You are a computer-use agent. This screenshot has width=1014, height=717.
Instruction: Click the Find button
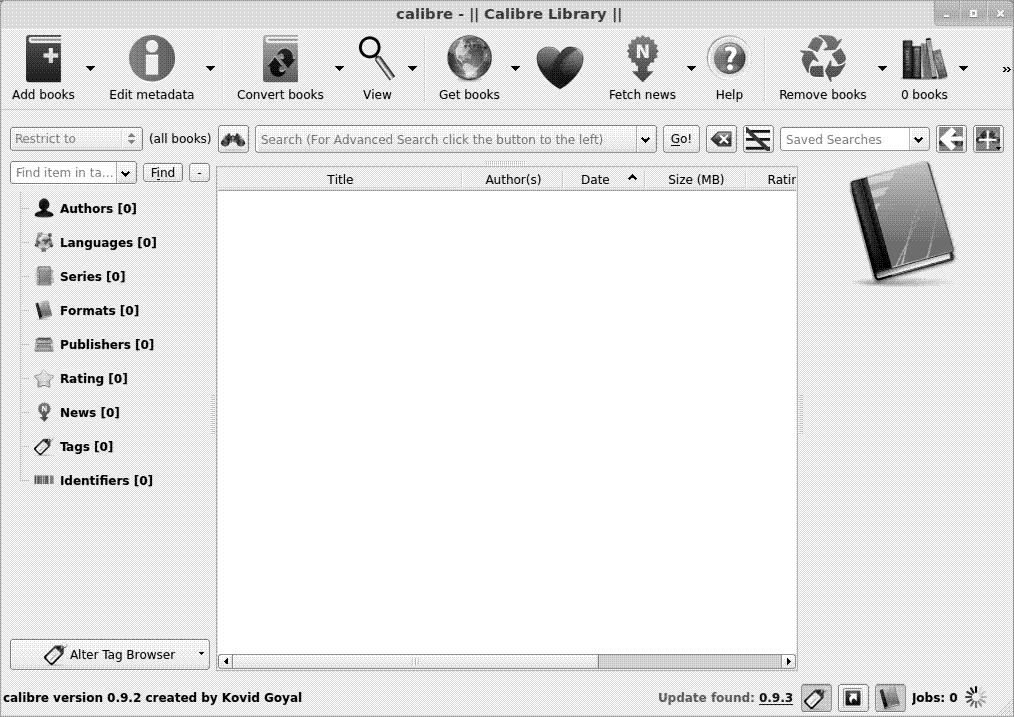click(163, 173)
